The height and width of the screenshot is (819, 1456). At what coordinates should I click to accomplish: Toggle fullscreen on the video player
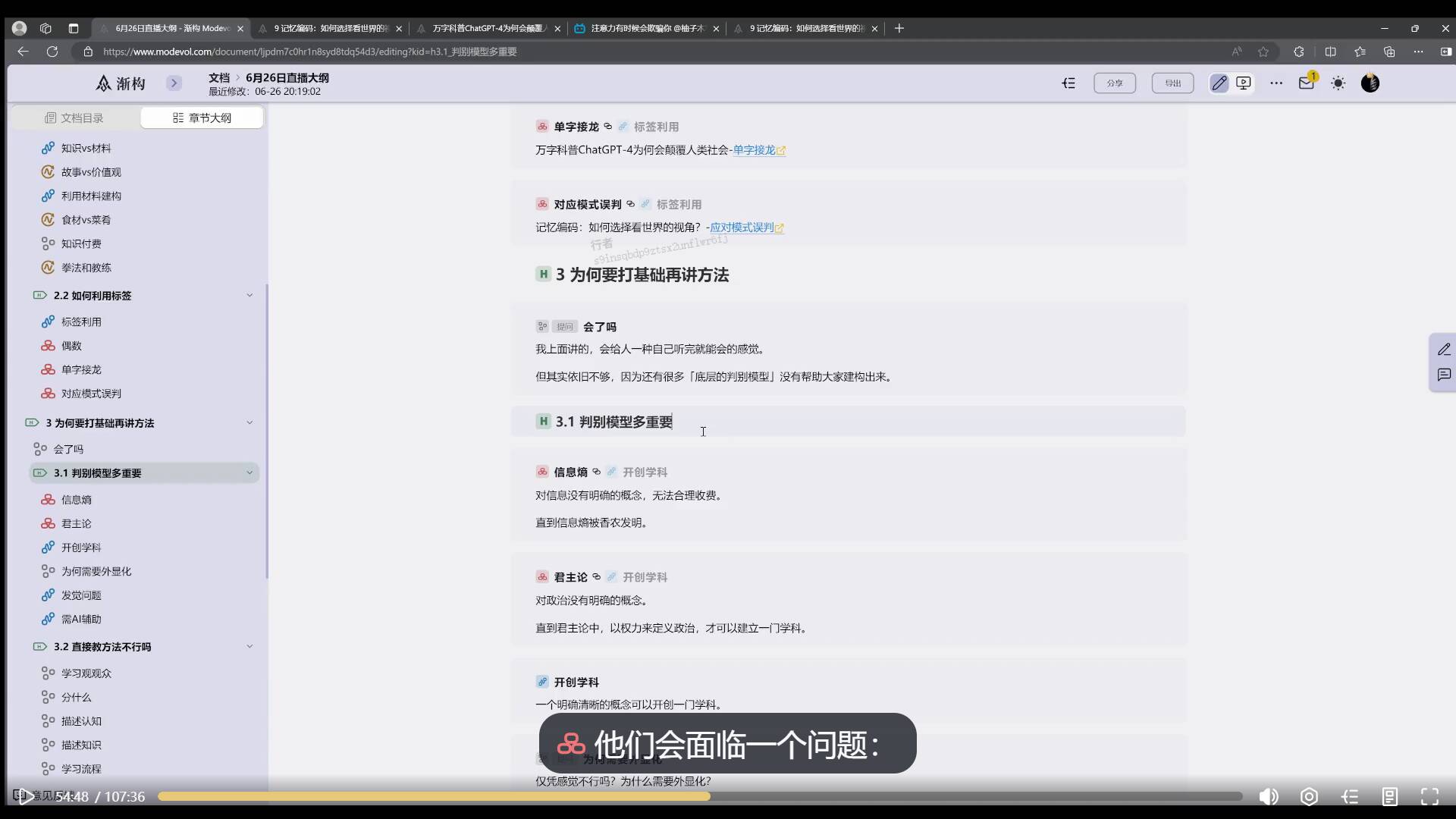pyautogui.click(x=1429, y=796)
